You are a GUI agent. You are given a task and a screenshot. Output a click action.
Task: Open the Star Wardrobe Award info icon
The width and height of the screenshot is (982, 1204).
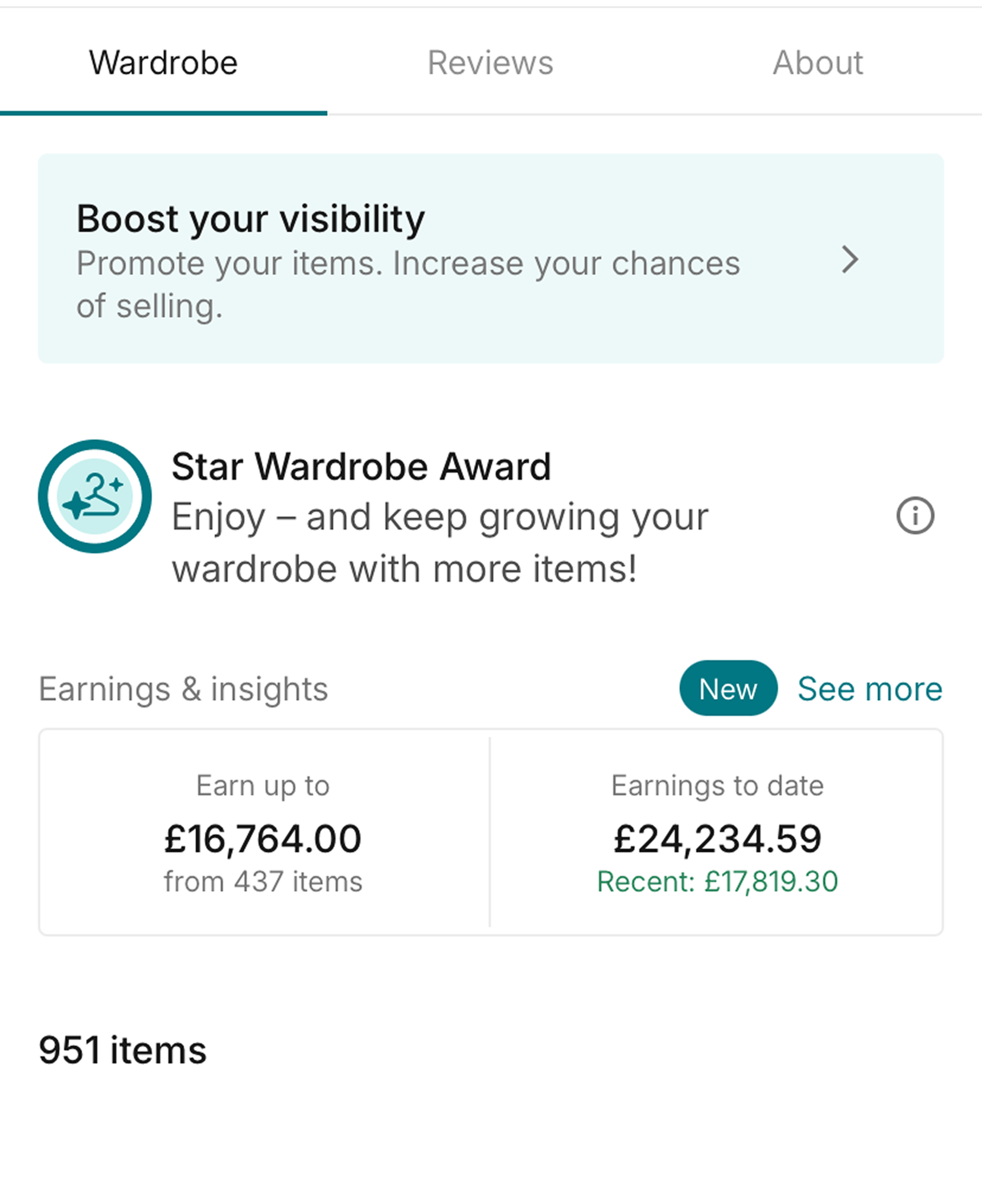coord(915,515)
